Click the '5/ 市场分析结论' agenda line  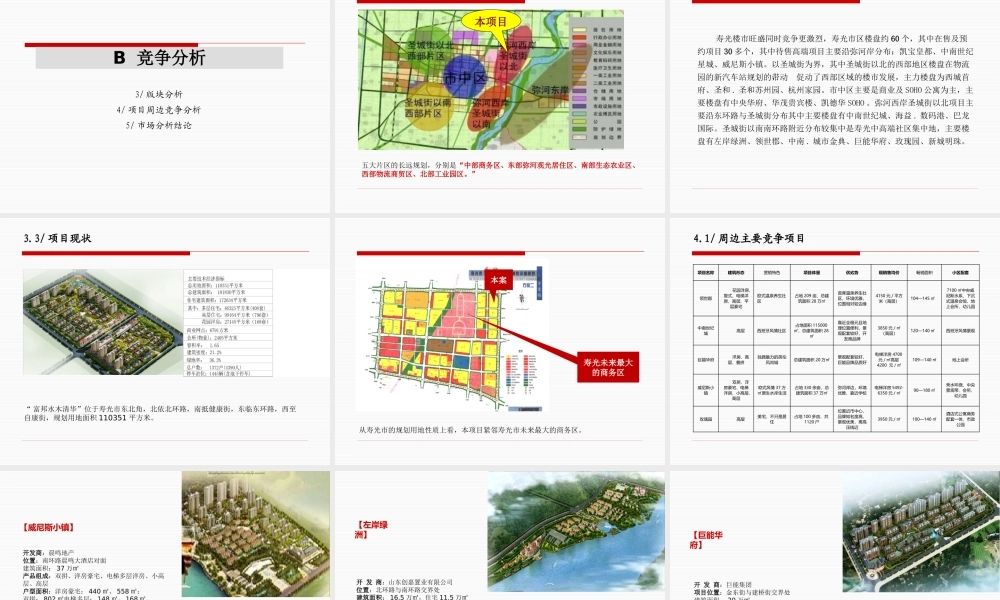tap(159, 126)
